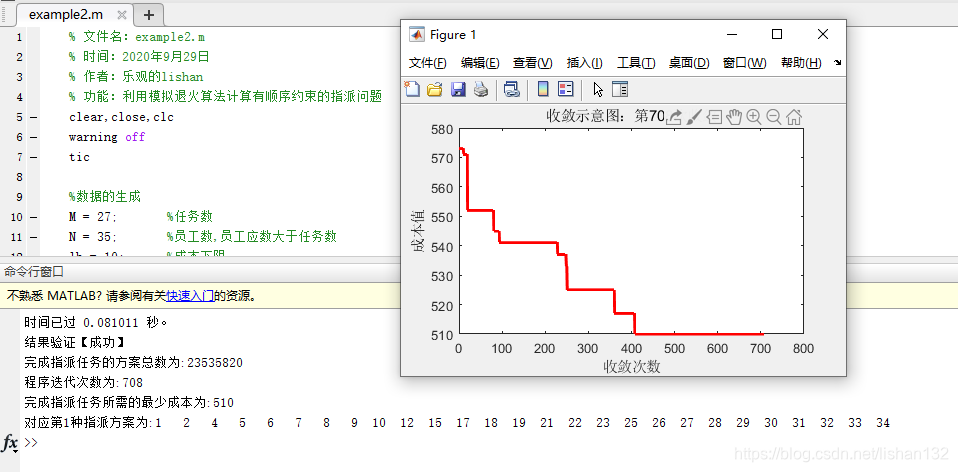Open file via folder icon in Figure 1
Viewport: 958px width, 472px height.
pyautogui.click(x=434, y=90)
